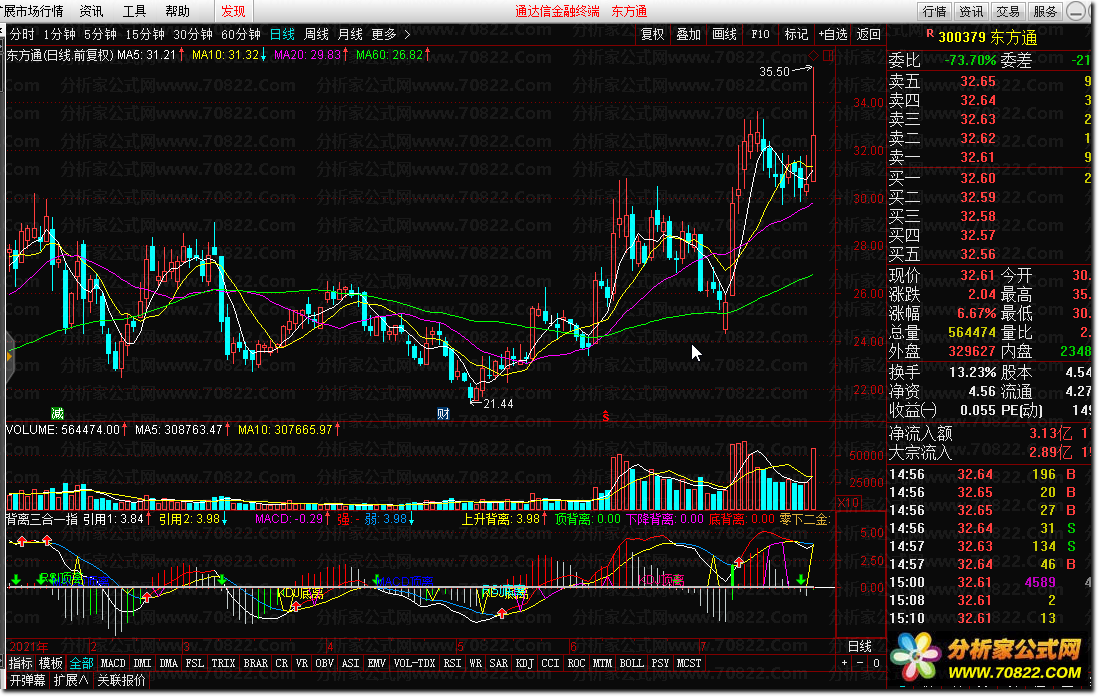Click the 35.50 high price label
This screenshot has height=697, width=1100.
tap(774, 72)
